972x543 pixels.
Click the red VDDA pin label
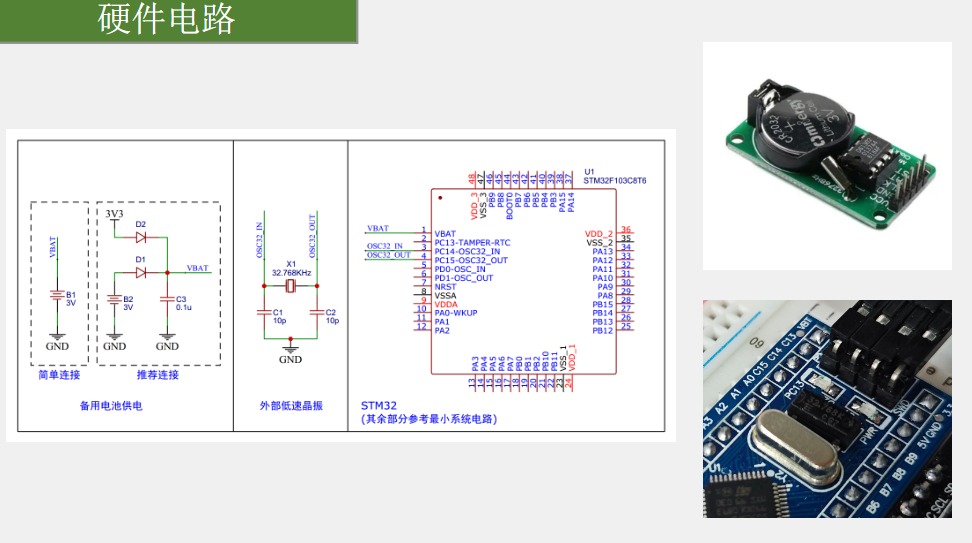tap(446, 304)
